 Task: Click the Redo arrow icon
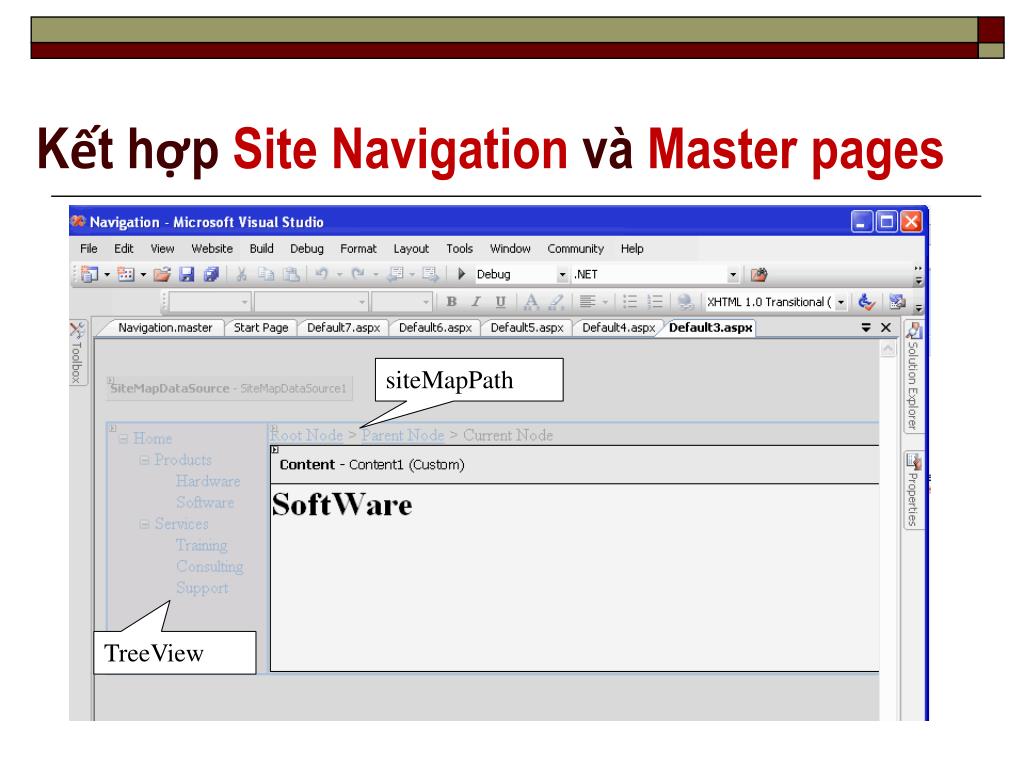(x=357, y=274)
